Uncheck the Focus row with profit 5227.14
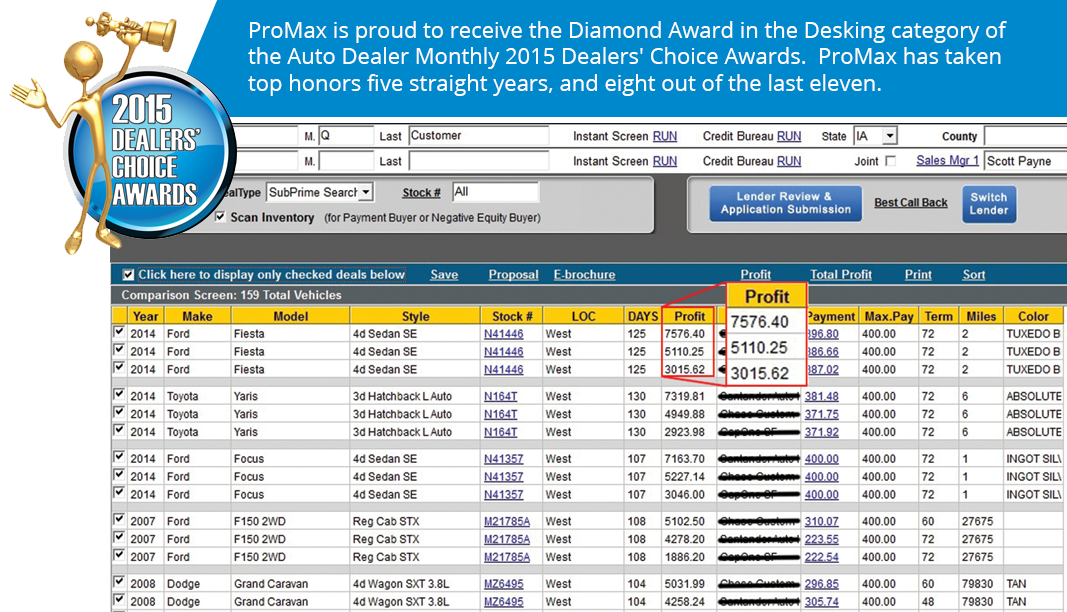 pos(119,474)
